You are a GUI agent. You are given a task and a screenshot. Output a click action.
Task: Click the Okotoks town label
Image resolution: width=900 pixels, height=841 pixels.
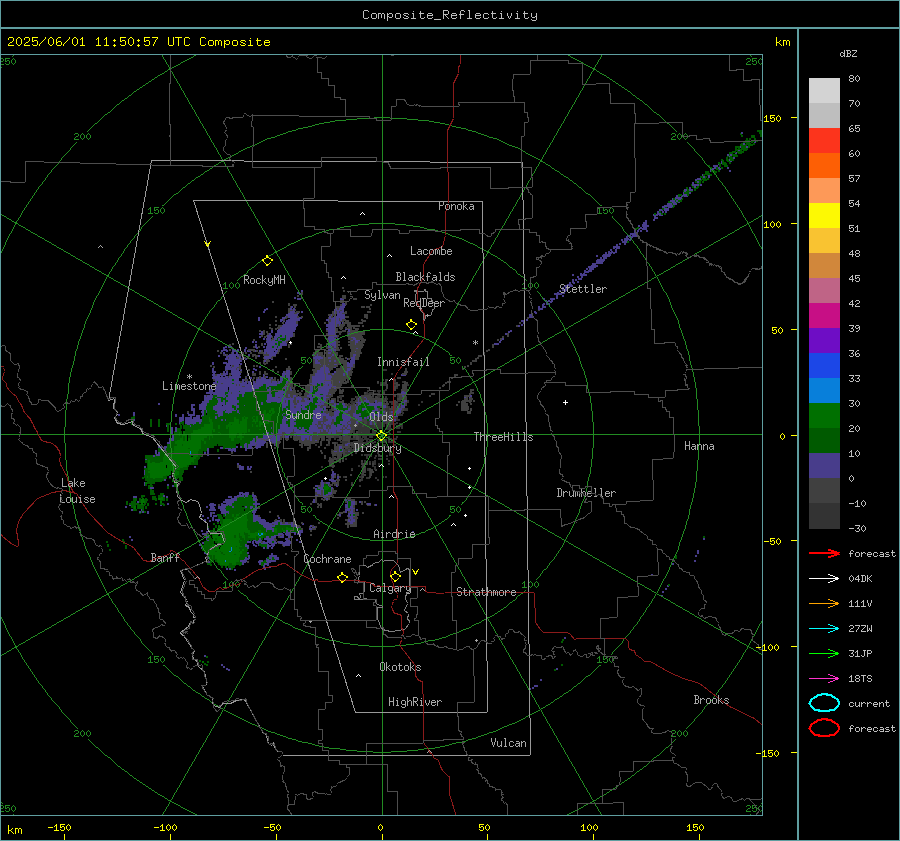400,667
